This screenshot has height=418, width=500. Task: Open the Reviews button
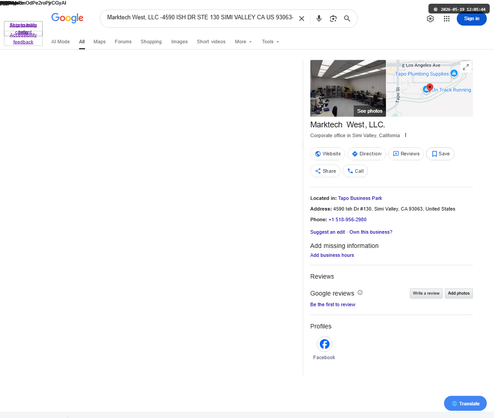(406, 154)
